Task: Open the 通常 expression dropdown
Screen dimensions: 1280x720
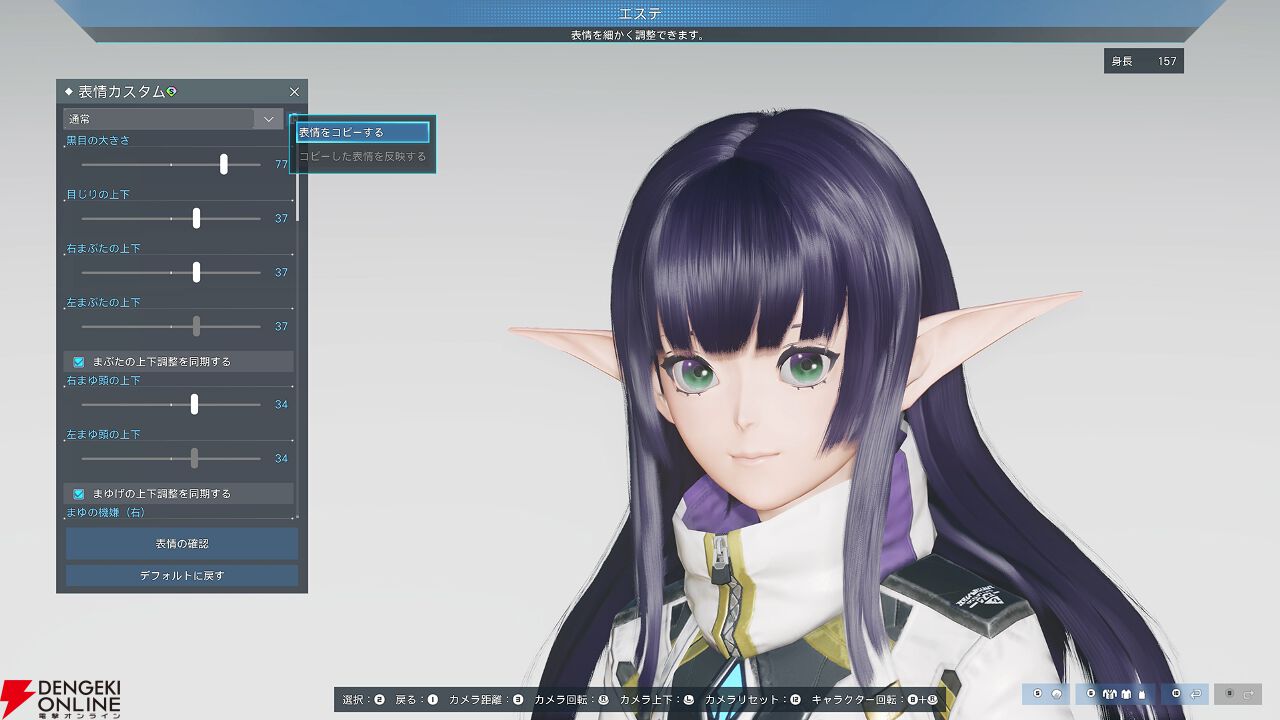Action: click(173, 119)
